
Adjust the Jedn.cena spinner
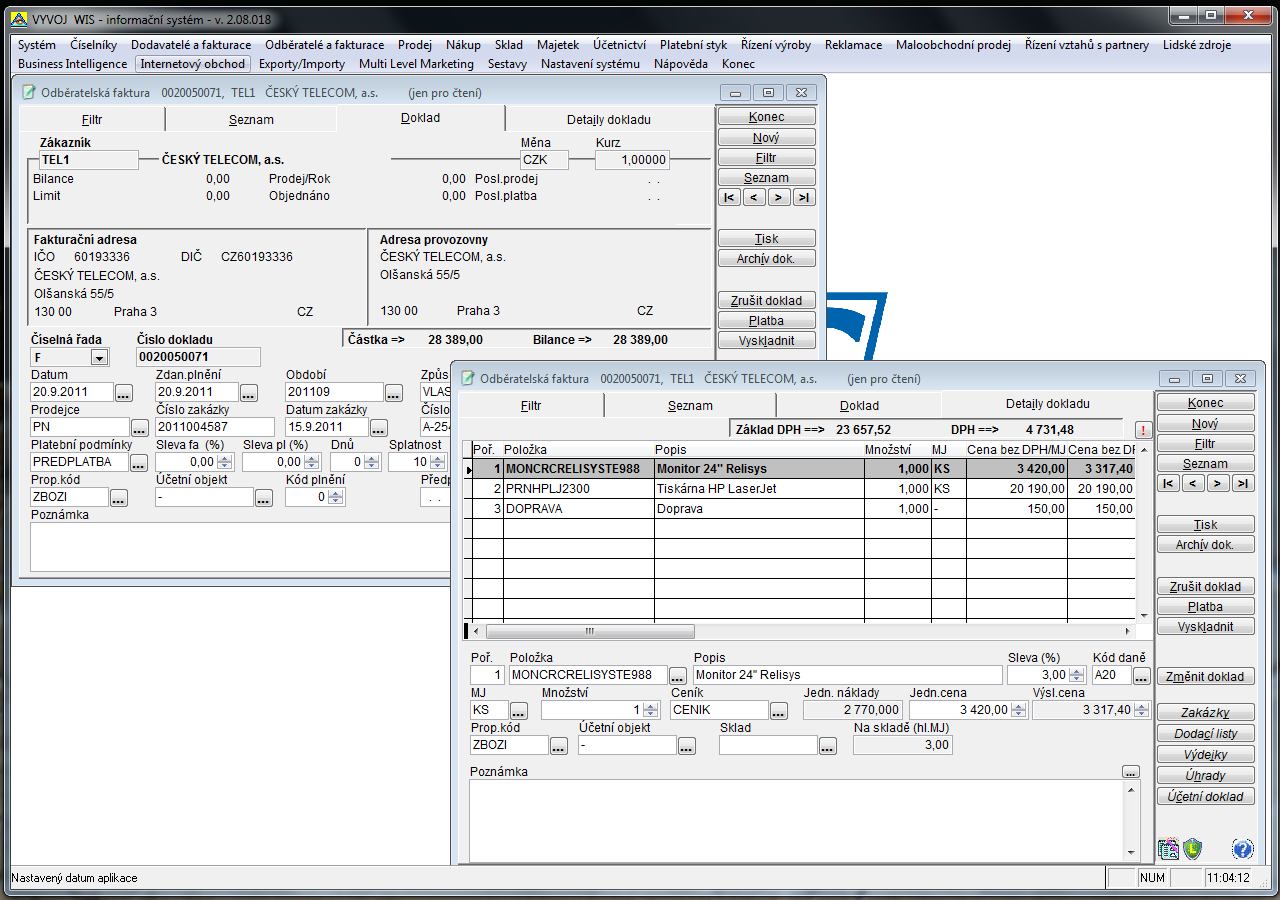point(1019,710)
